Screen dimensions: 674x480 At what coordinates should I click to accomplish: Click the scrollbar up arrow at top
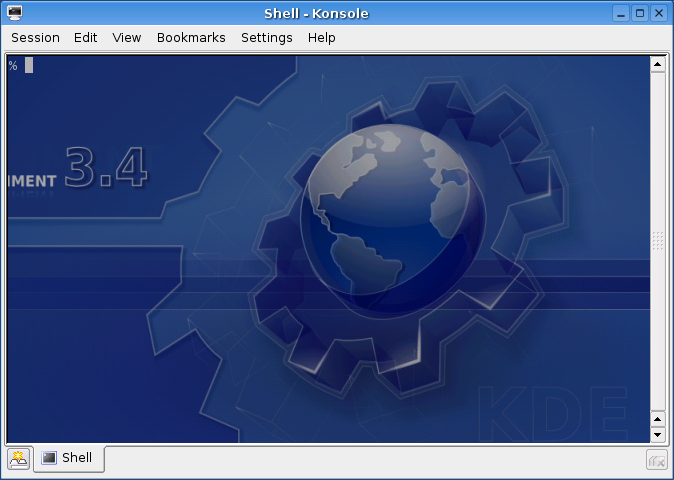657,64
